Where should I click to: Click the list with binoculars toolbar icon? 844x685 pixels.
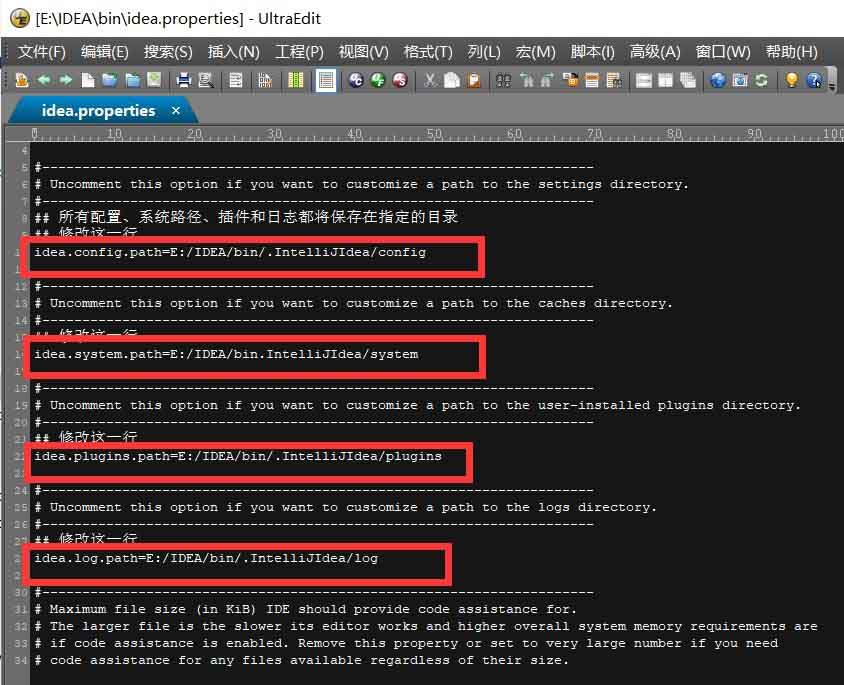[614, 81]
